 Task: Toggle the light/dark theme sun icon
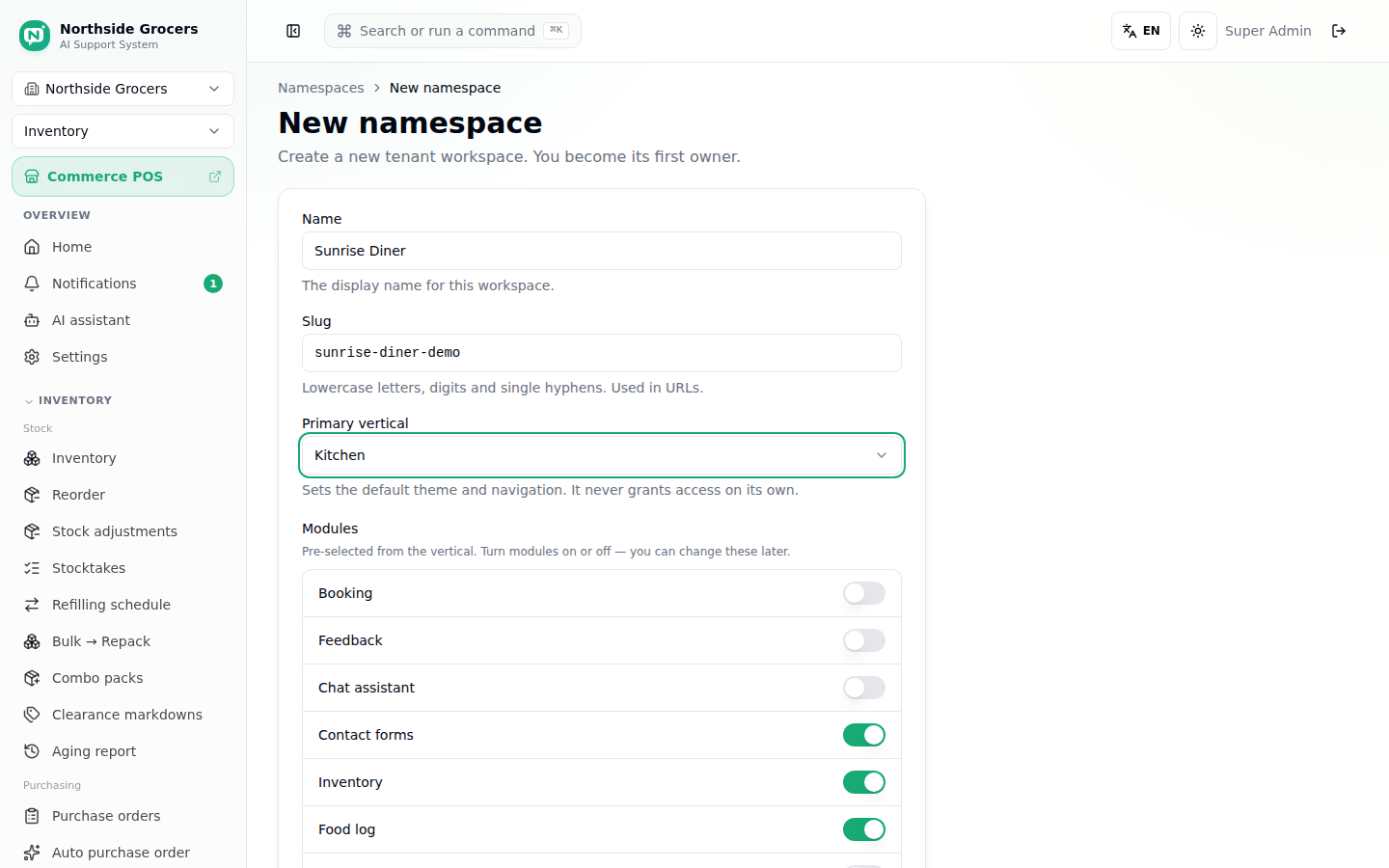[1198, 31]
